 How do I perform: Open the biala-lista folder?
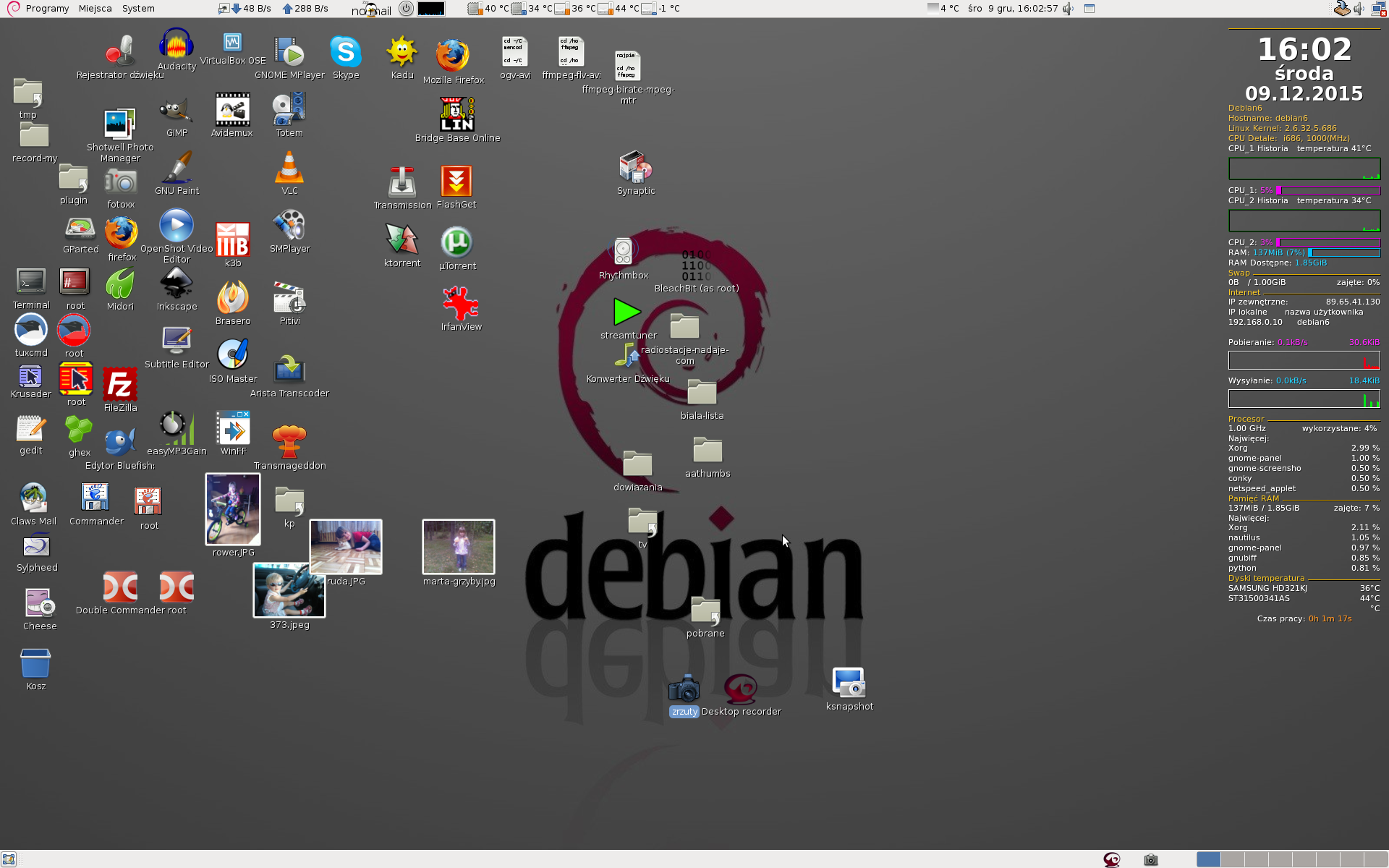coord(702,392)
